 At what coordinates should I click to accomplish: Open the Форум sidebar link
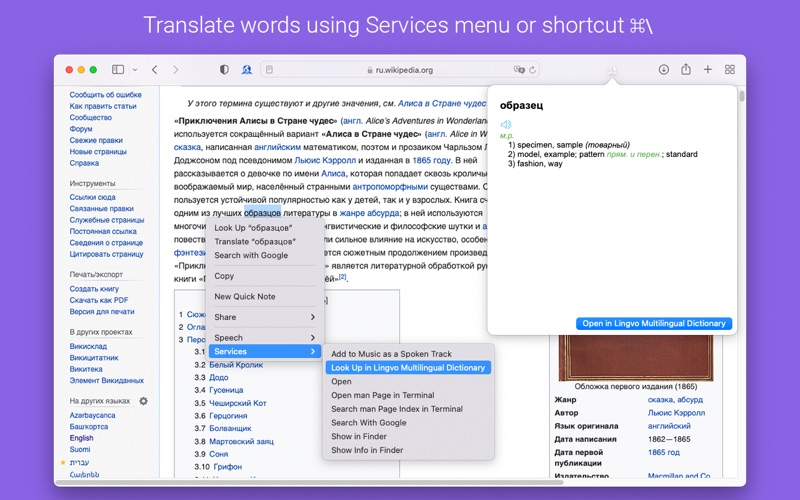tap(81, 129)
